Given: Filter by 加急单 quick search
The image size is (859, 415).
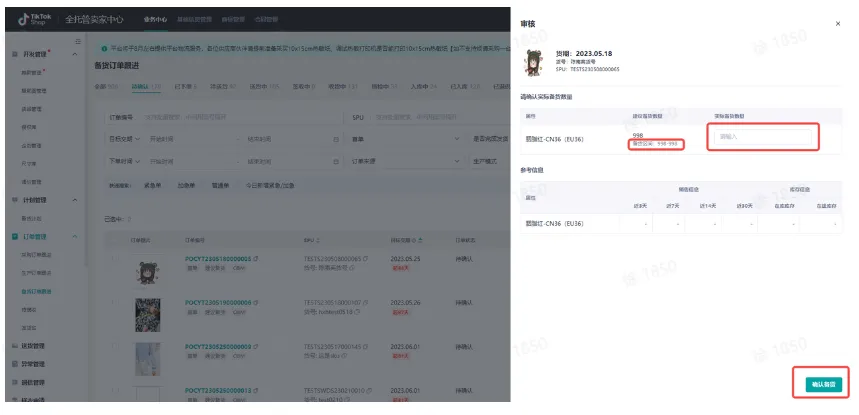Looking at the screenshot, I should pos(186,186).
